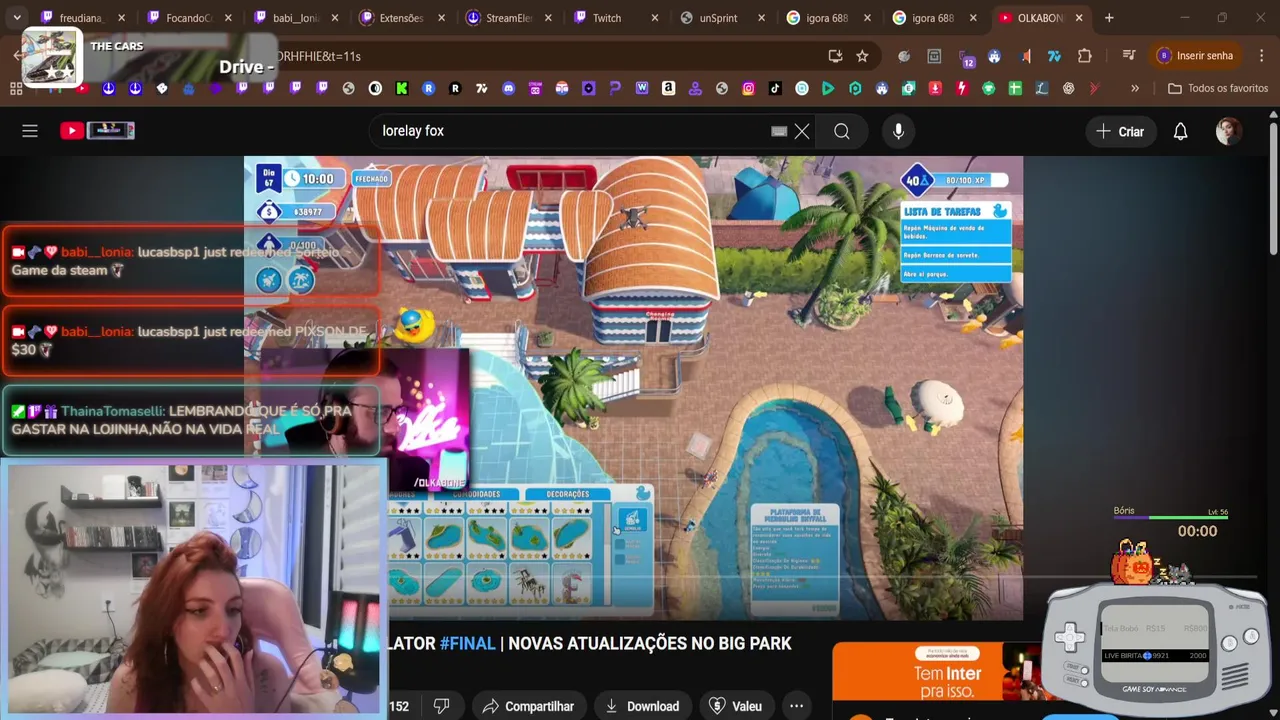Switch to the first igora 688 tab

tap(828, 18)
